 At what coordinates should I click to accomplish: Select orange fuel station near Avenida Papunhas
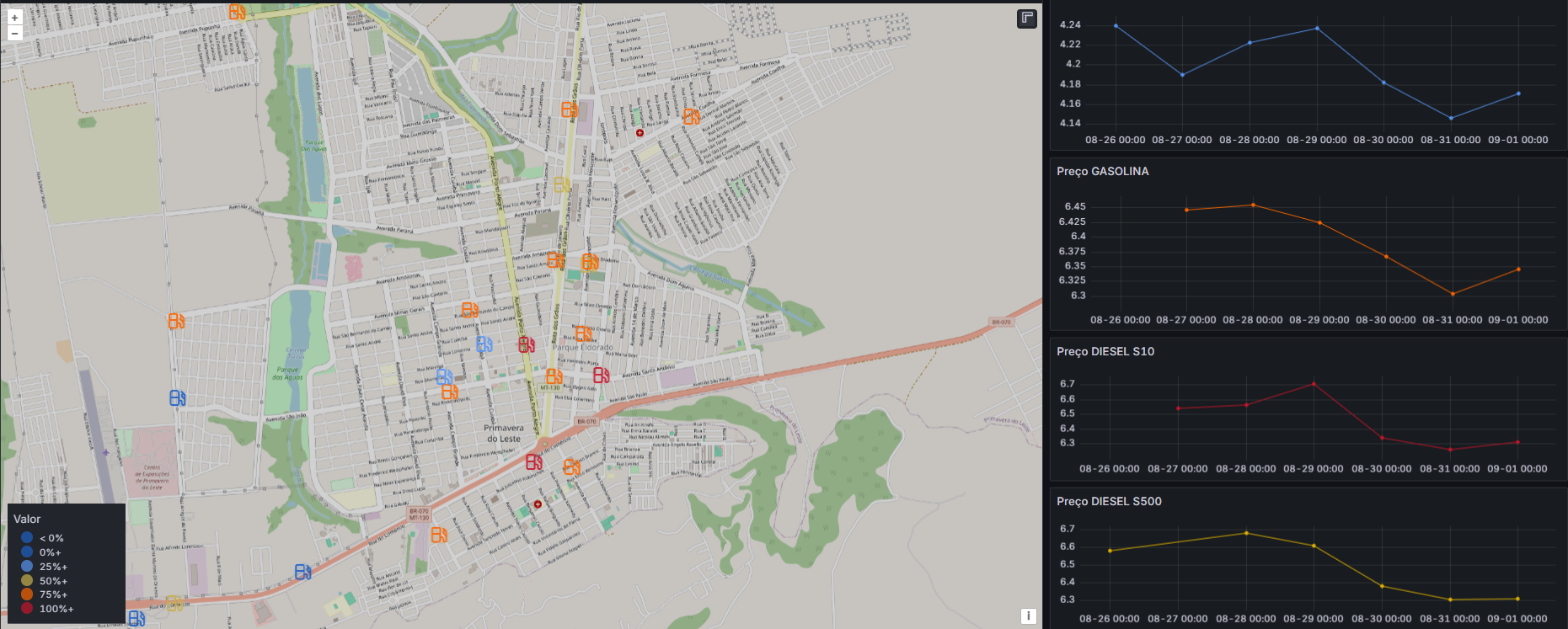coord(238,12)
